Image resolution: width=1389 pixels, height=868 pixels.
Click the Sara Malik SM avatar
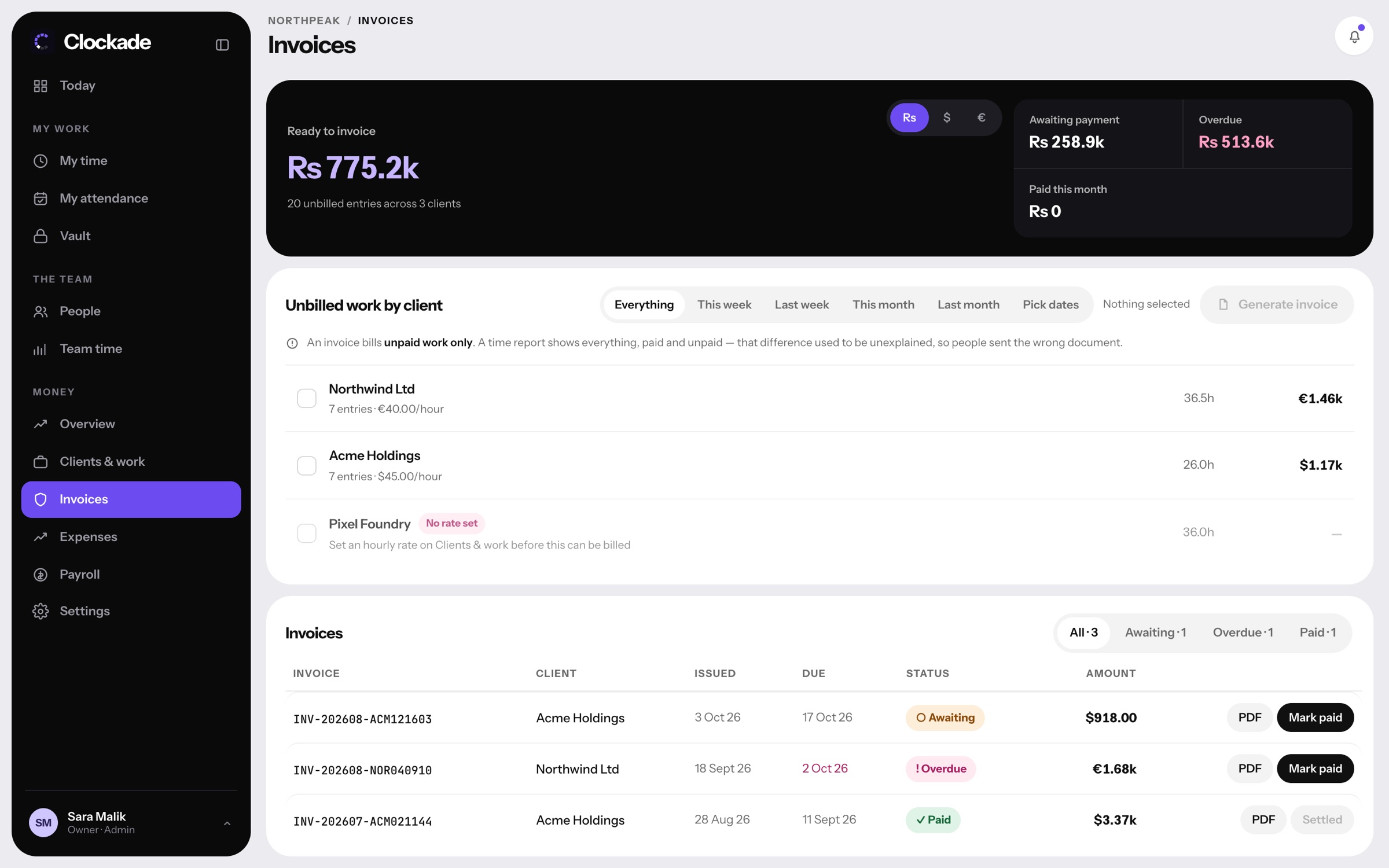(43, 822)
